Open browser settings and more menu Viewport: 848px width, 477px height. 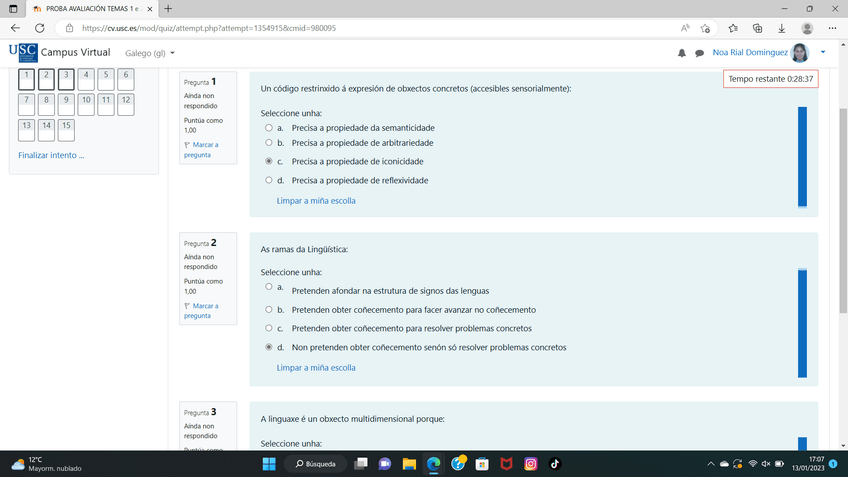832,28
